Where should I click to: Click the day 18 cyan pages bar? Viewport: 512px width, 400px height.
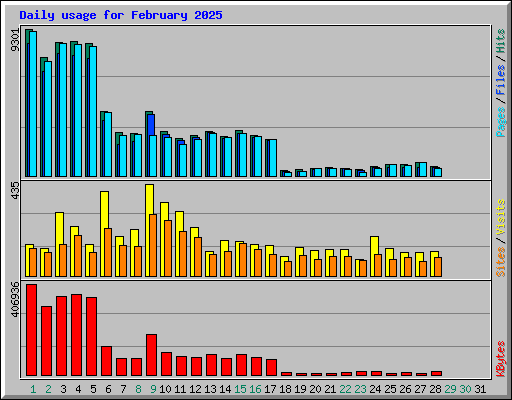[x=288, y=174]
